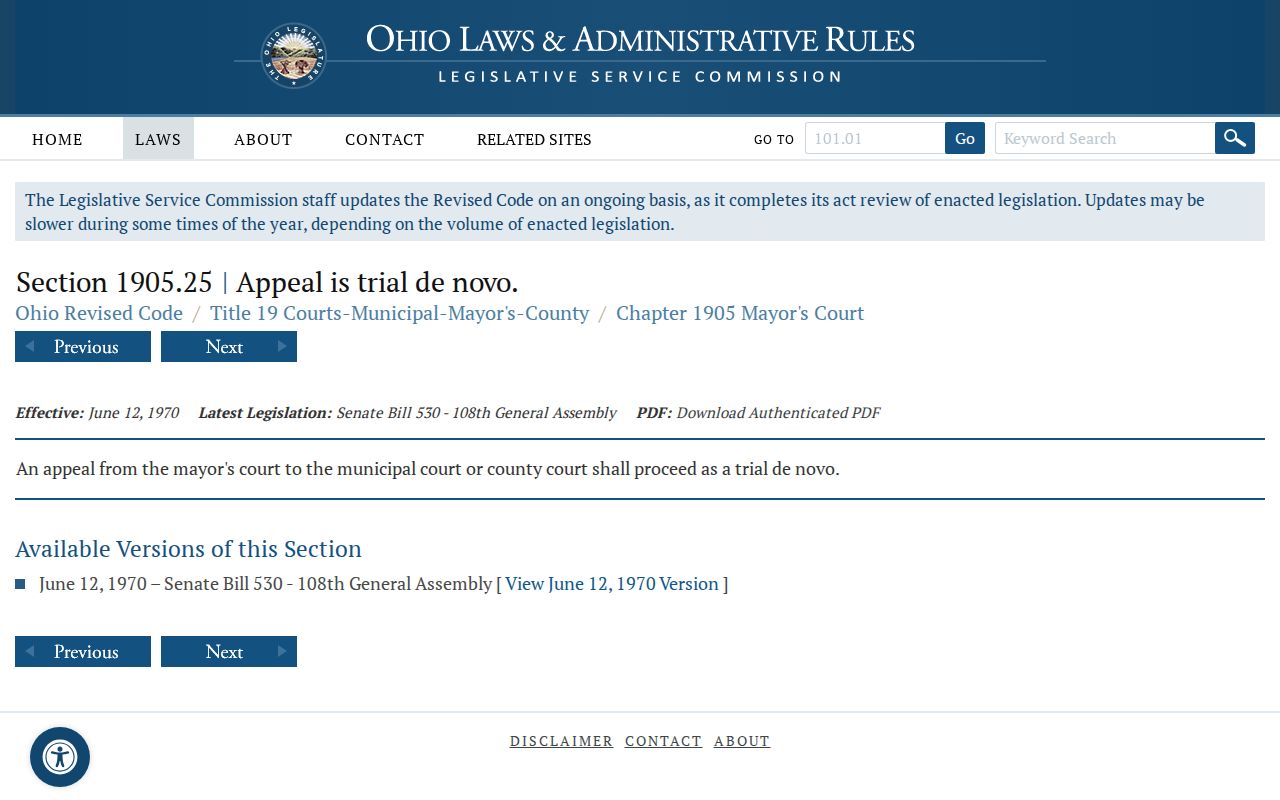Click Download Authenticated PDF

click(x=778, y=412)
